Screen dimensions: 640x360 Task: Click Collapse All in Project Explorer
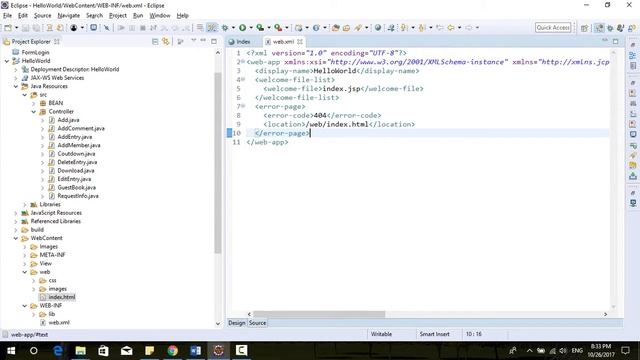155,42
